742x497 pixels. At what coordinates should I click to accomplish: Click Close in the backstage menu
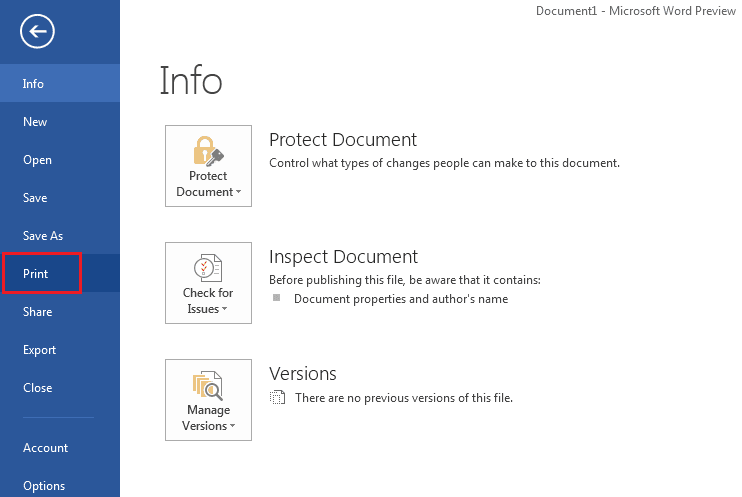click(60, 387)
